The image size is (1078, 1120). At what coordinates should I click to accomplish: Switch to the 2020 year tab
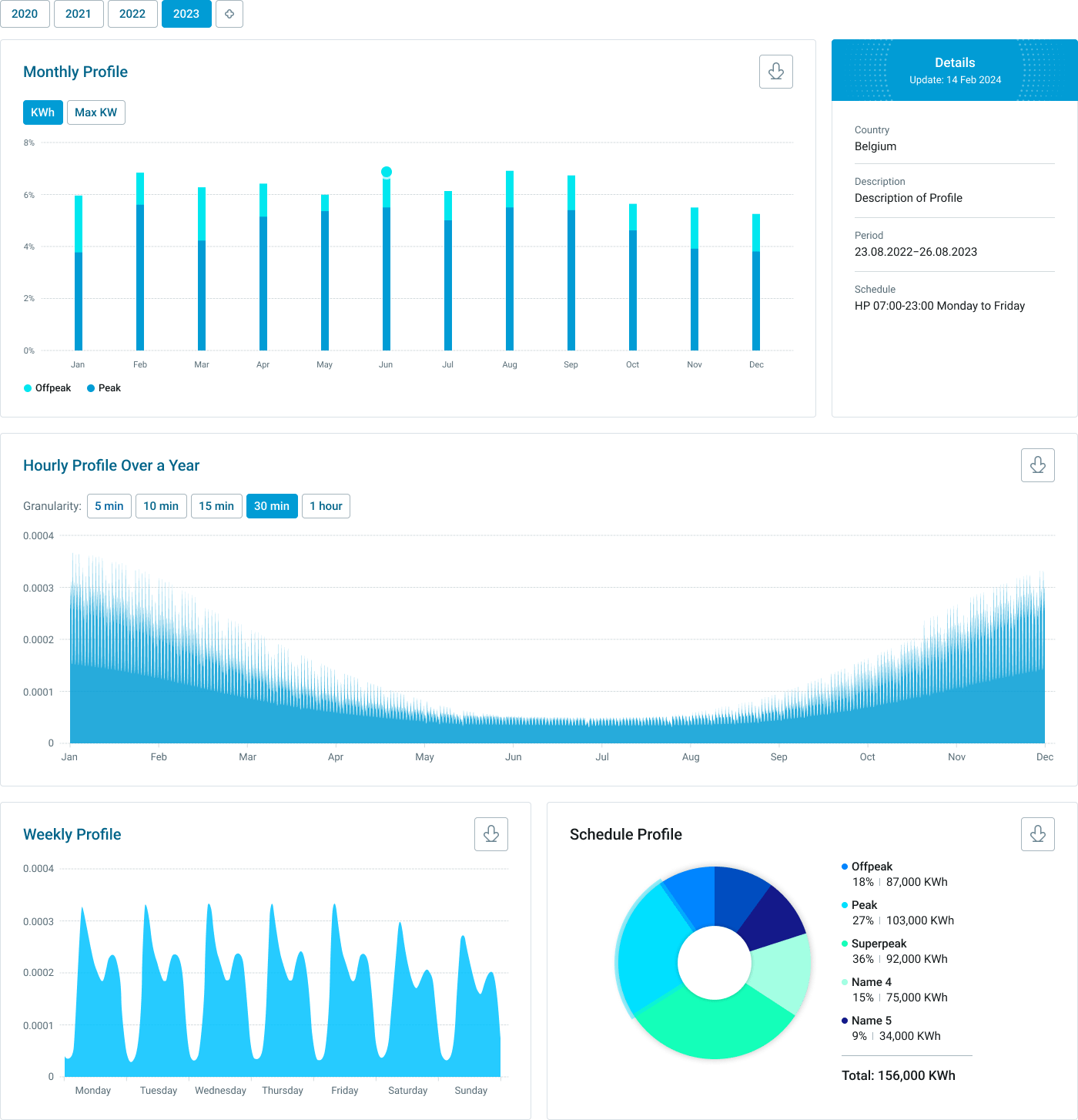coord(25,14)
